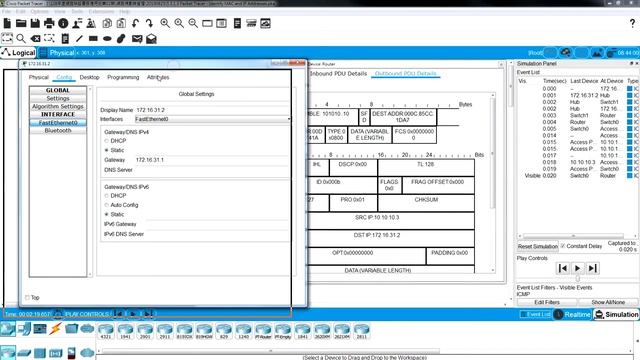Choose the Draw Ellipse tool
The image size is (640, 360).
[x=107, y=39]
